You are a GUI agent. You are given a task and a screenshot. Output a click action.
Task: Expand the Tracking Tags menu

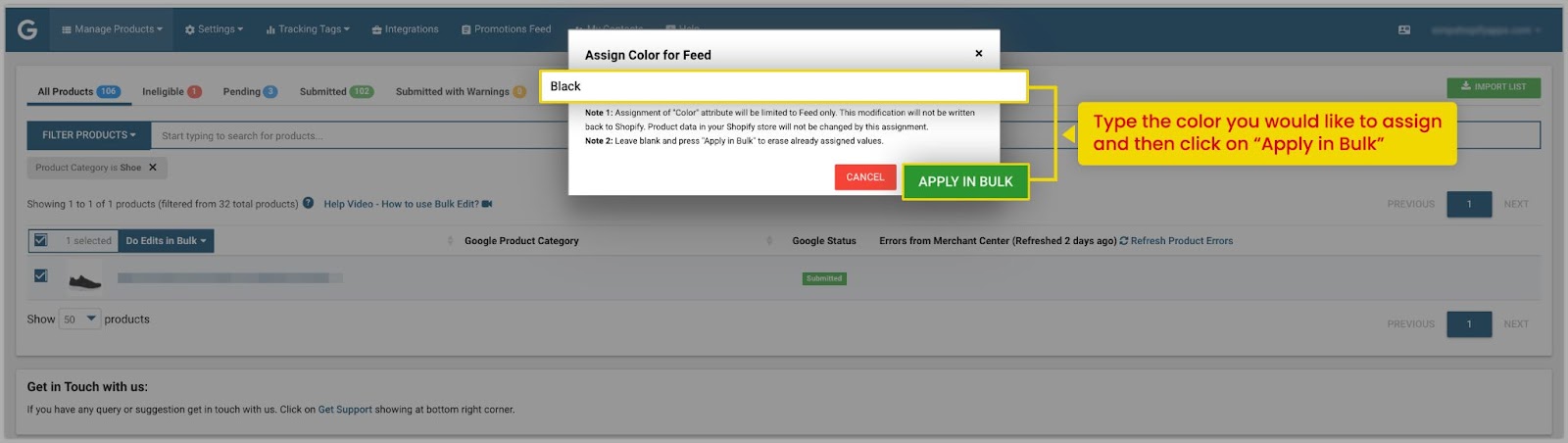tap(308, 29)
